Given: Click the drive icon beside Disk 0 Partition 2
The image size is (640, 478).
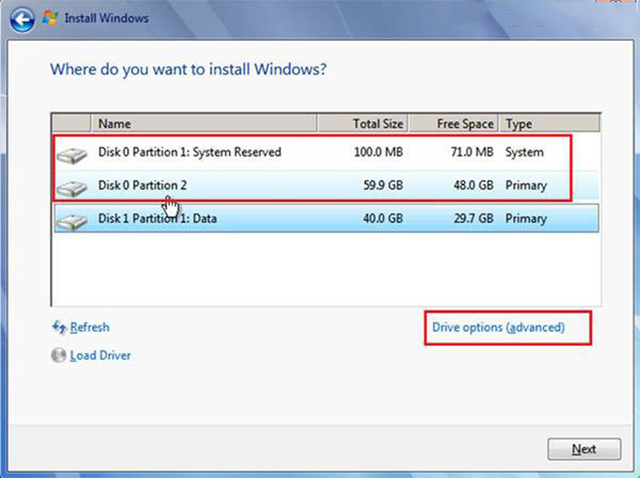Looking at the screenshot, I should [73, 187].
